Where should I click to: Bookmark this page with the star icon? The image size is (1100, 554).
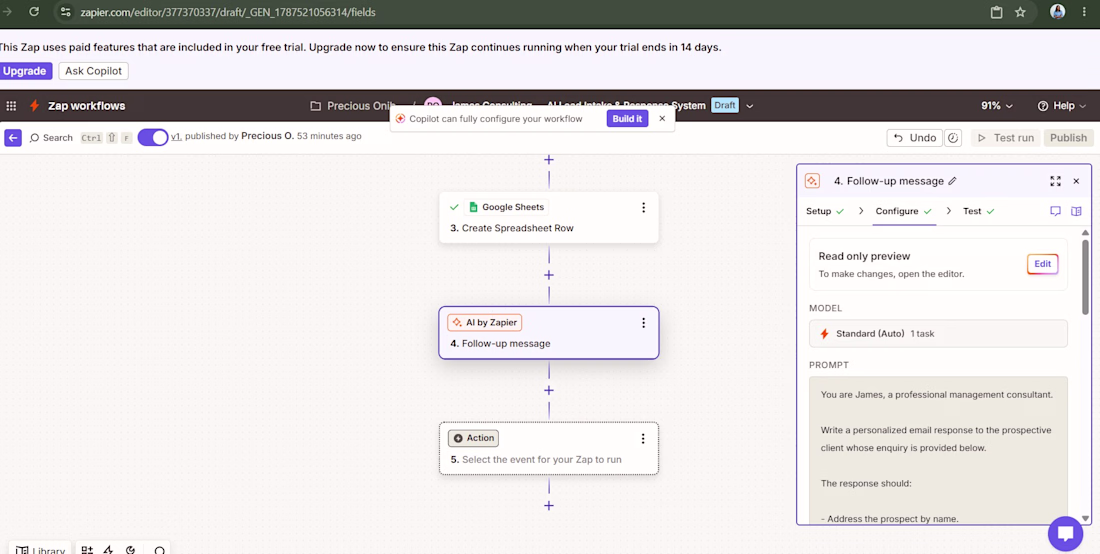pyautogui.click(x=1020, y=12)
